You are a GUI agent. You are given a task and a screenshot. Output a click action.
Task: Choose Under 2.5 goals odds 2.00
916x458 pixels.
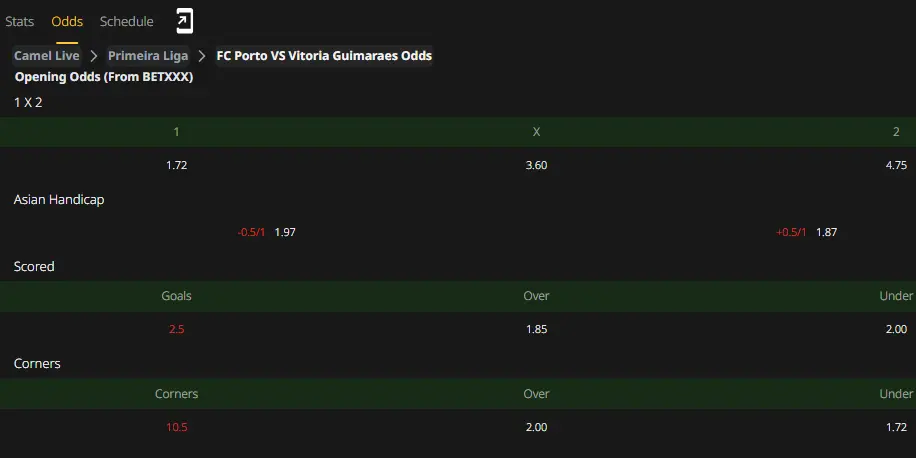click(x=896, y=329)
